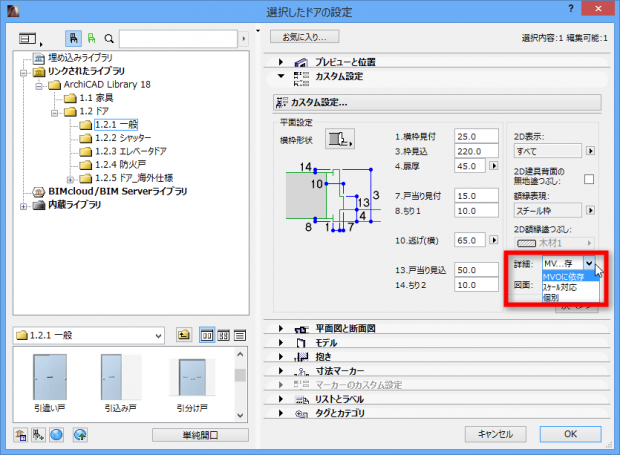Viewport: 620px width, 455px height.
Task: Open the search field arrow button
Action: [244, 39]
